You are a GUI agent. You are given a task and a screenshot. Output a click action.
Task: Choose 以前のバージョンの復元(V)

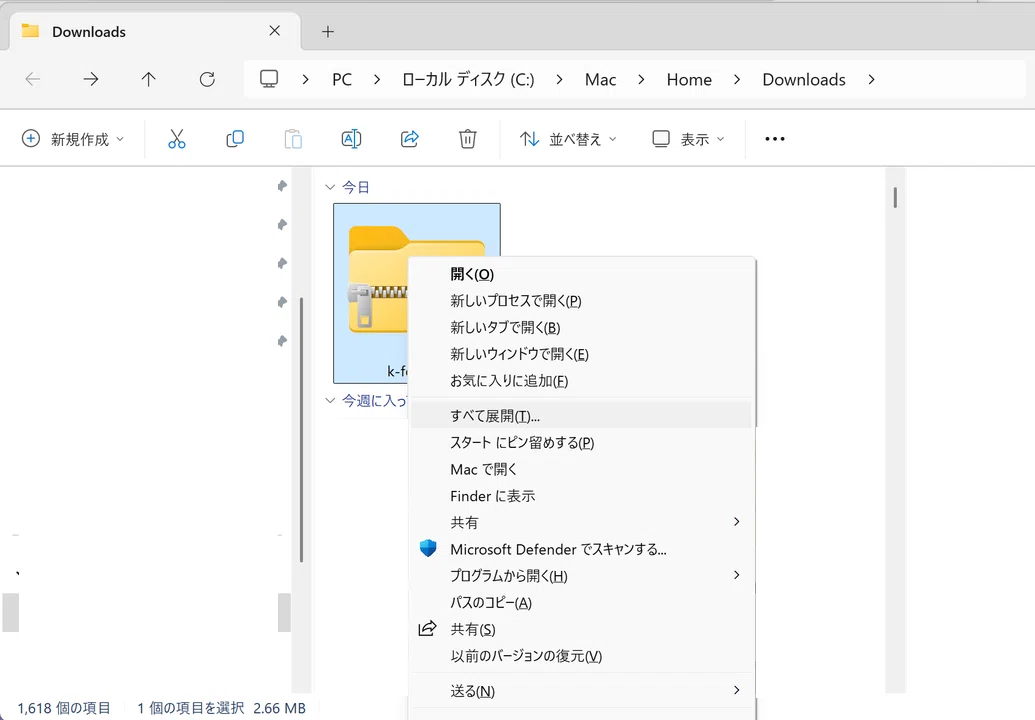[581, 656]
